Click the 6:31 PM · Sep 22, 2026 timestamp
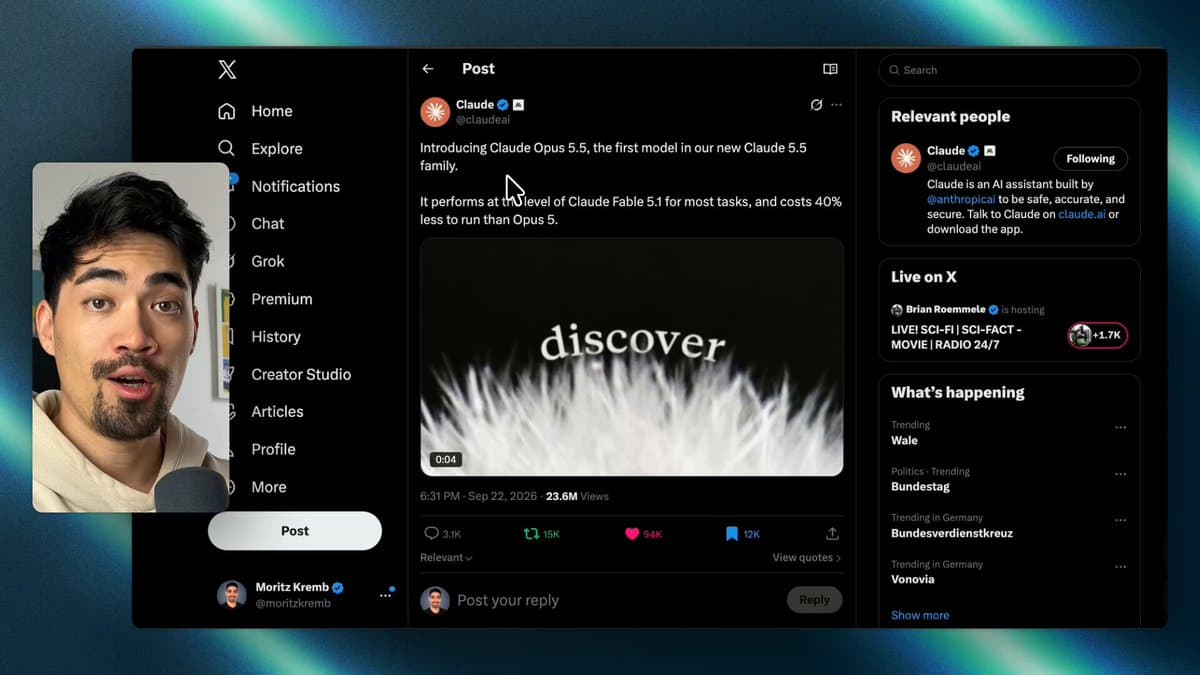 click(479, 496)
